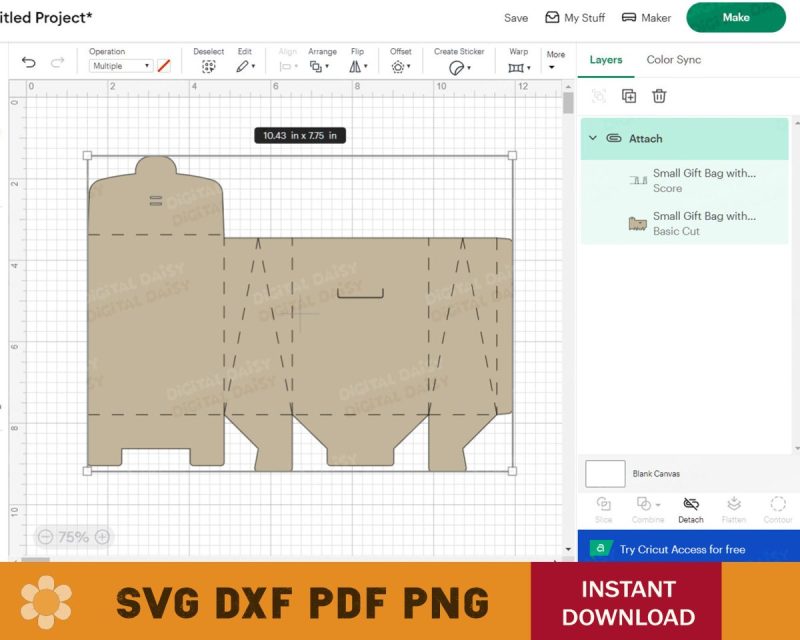Click the Create Sticker icon
This screenshot has width=800, height=640.
point(457,67)
